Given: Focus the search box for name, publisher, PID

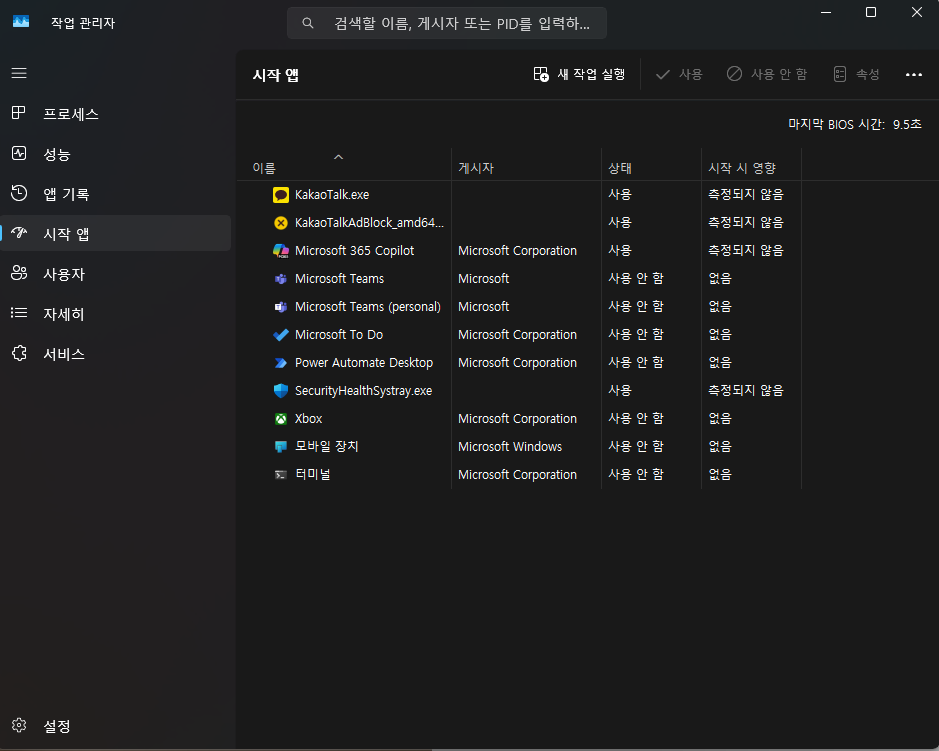Looking at the screenshot, I should coord(447,23).
